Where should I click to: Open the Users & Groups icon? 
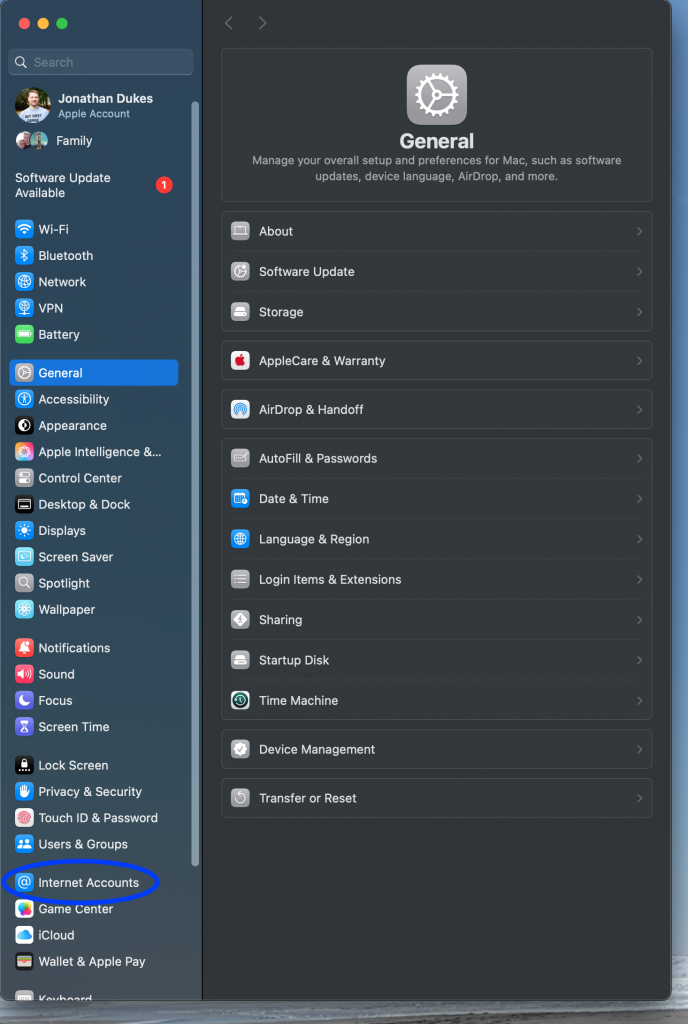(24, 844)
